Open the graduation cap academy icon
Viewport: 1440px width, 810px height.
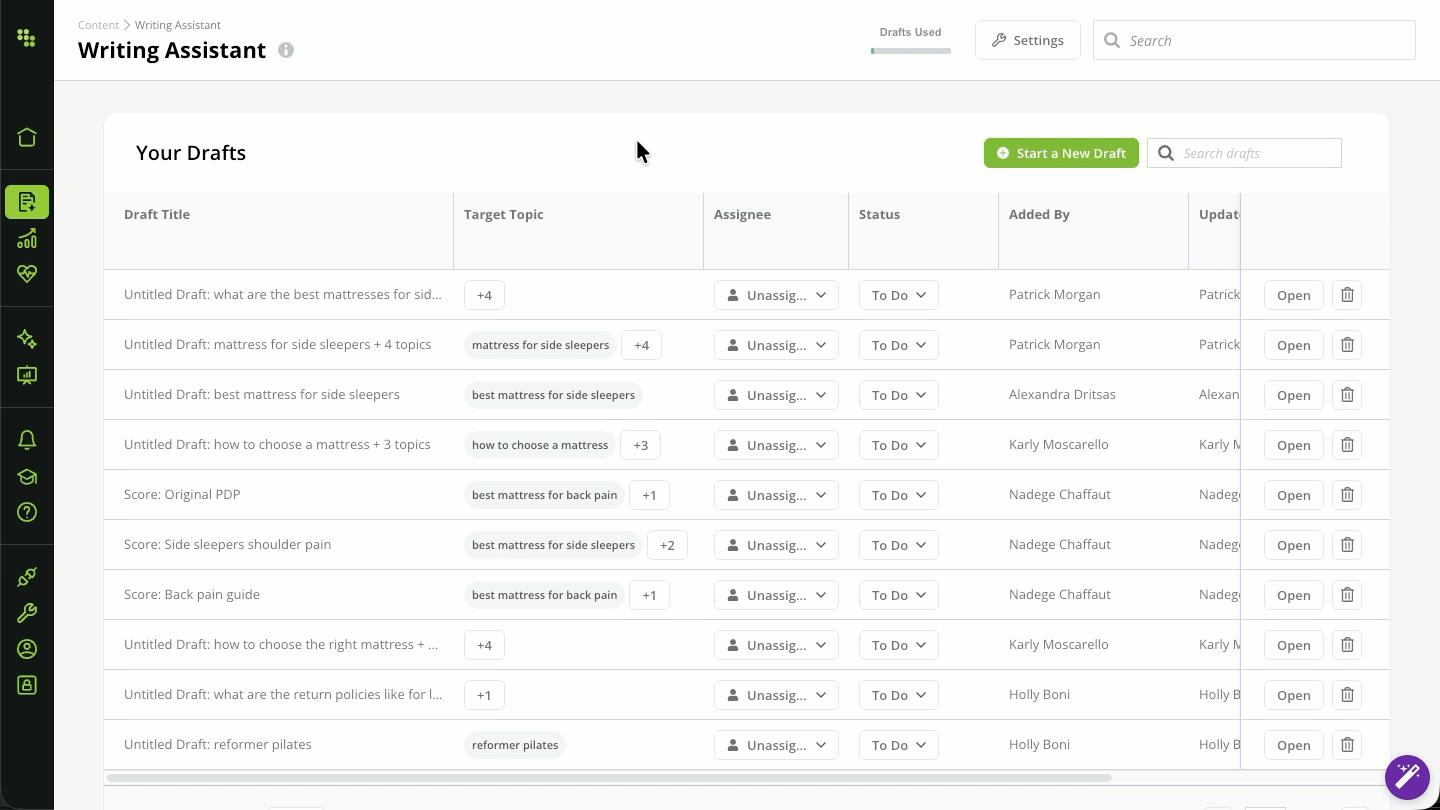coord(27,477)
